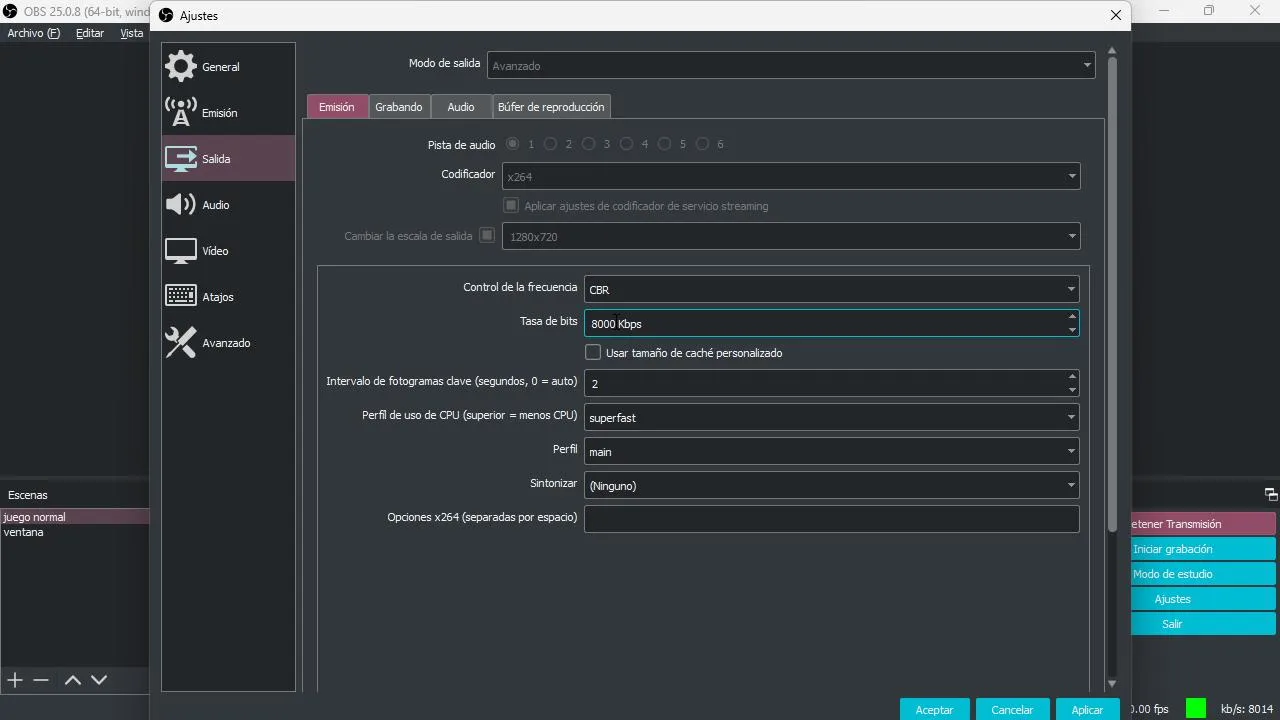This screenshot has height=720, width=1280.
Task: Select scene ventana
Action: 75,532
